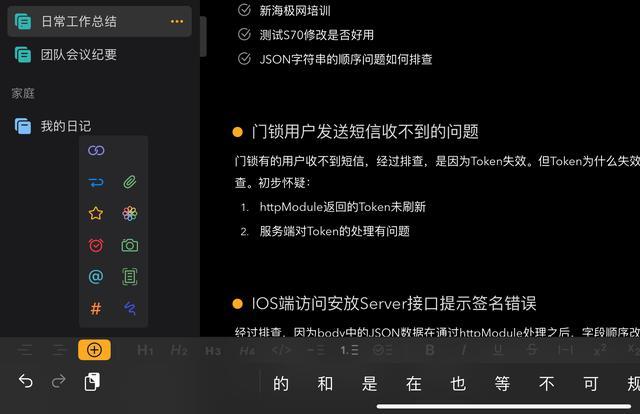The width and height of the screenshot is (640, 414).
Task: Insert a photo from the photo library icon
Action: tap(130, 213)
